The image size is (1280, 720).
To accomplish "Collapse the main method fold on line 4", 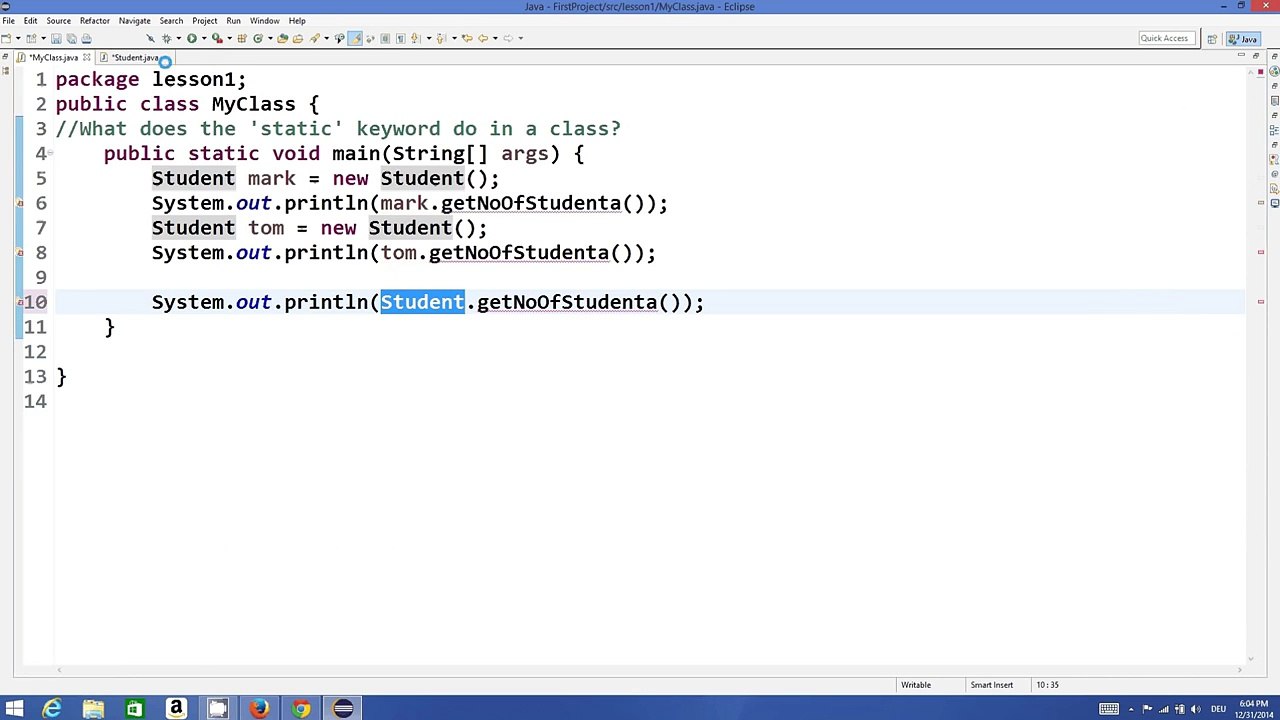I will 50,153.
